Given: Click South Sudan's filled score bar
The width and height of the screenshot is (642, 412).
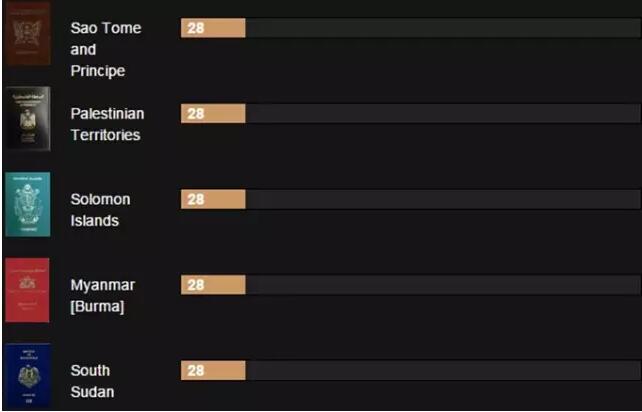Looking at the screenshot, I should pyautogui.click(x=213, y=371).
